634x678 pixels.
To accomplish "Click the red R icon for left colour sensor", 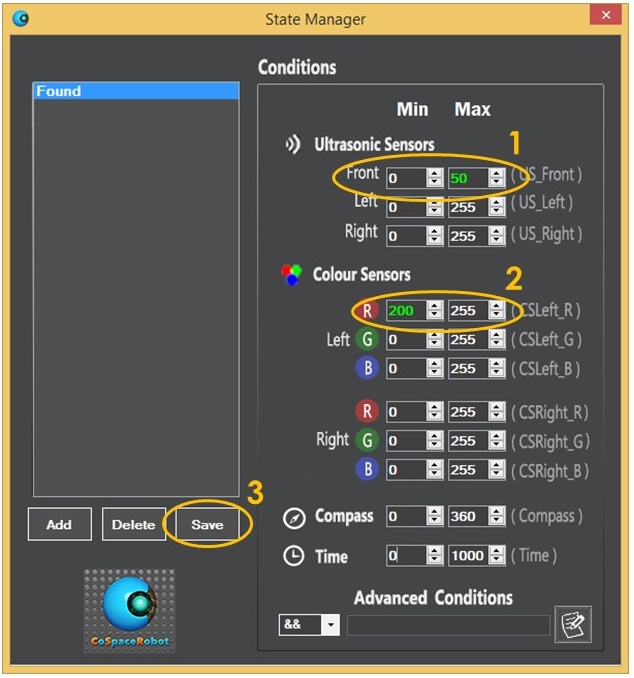I will tap(367, 310).
